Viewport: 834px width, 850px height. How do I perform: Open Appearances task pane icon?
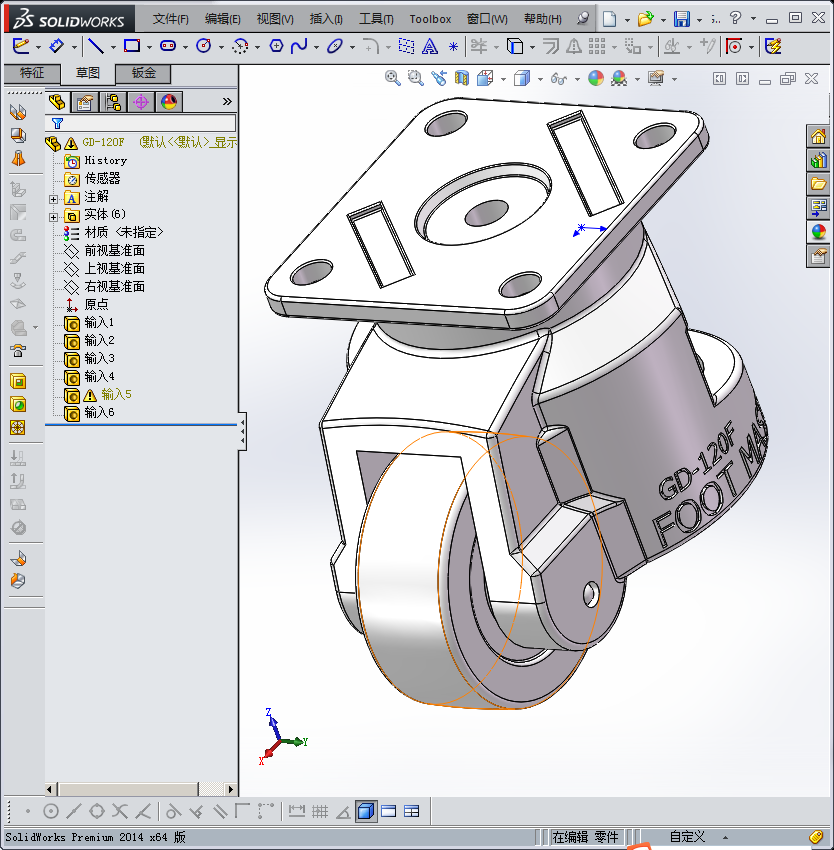pos(818,232)
